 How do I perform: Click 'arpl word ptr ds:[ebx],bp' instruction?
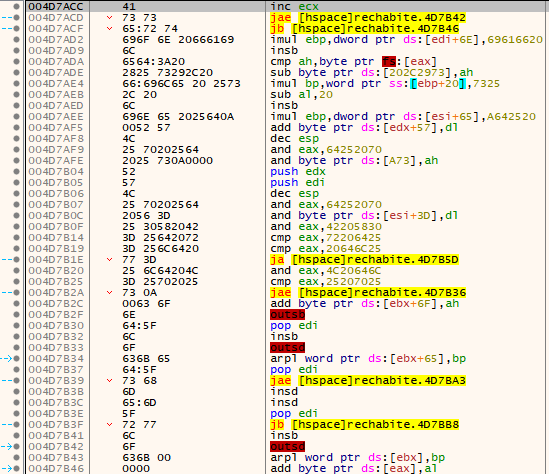coord(357,458)
